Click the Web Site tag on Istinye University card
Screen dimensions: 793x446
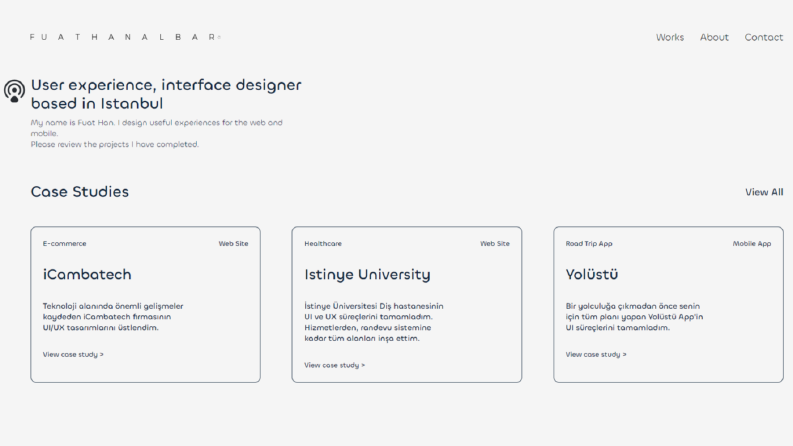(x=495, y=243)
